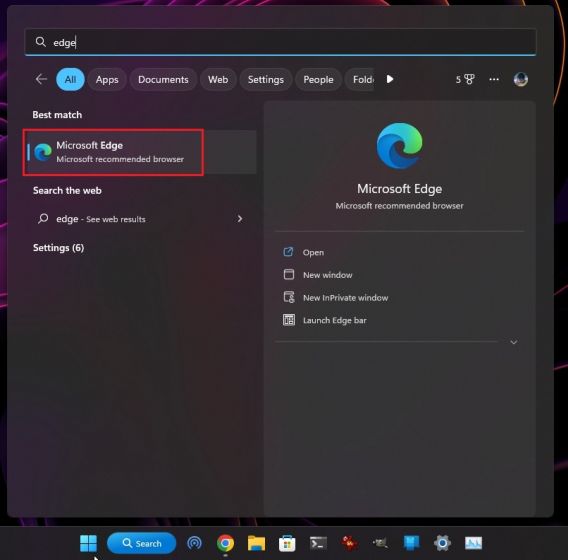Launch Google Chrome from taskbar
The height and width of the screenshot is (560, 568).
coord(225,543)
